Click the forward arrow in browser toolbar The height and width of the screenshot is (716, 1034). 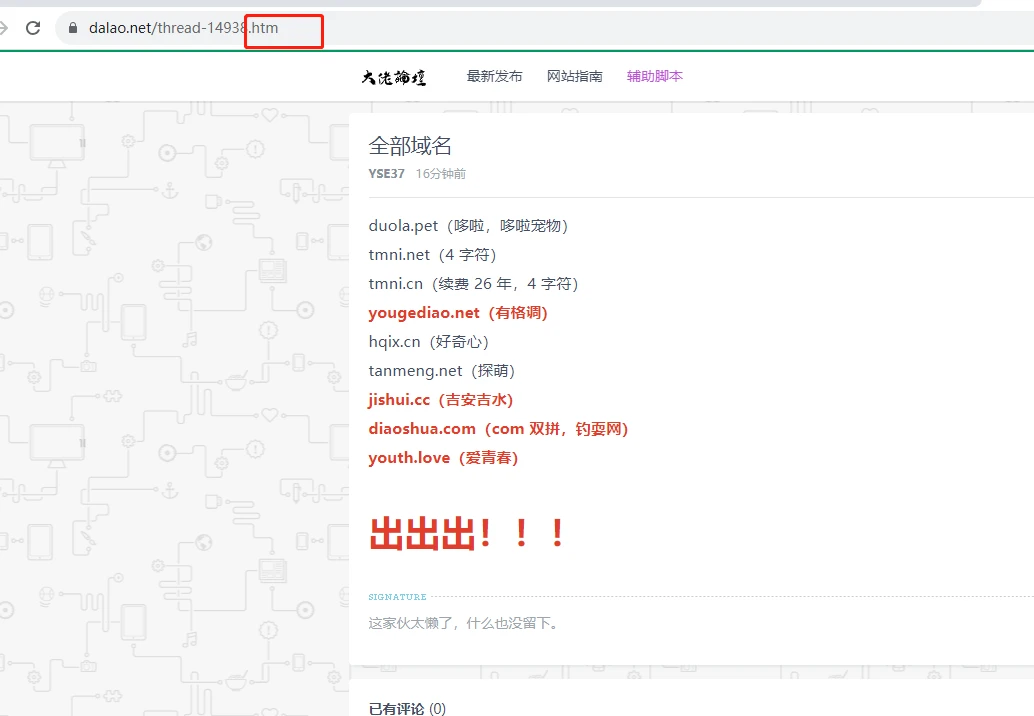[4, 28]
